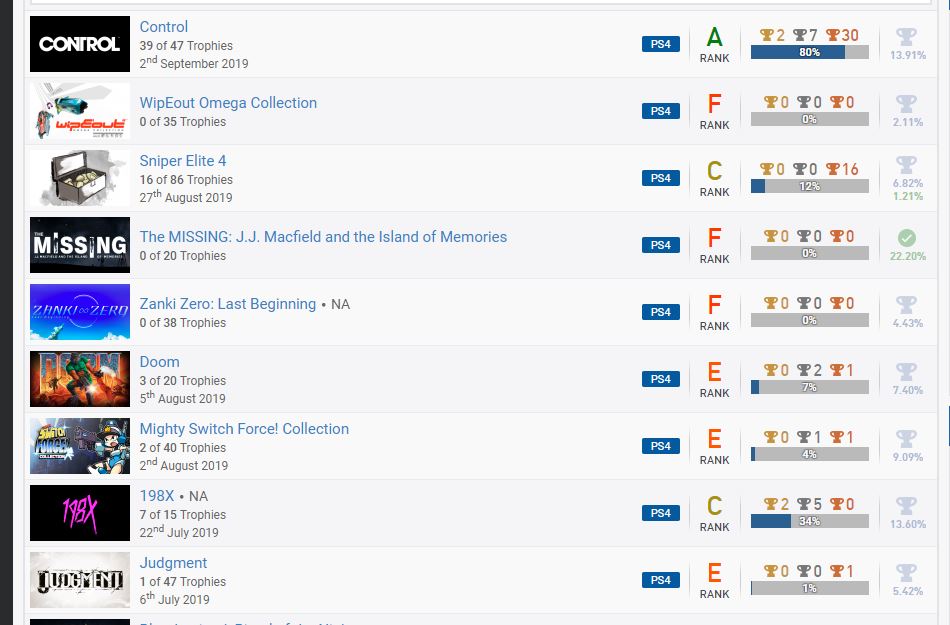The width and height of the screenshot is (950, 625).
Task: Click the platinum trophy icon for Sniper Elite 4
Action: 906,165
